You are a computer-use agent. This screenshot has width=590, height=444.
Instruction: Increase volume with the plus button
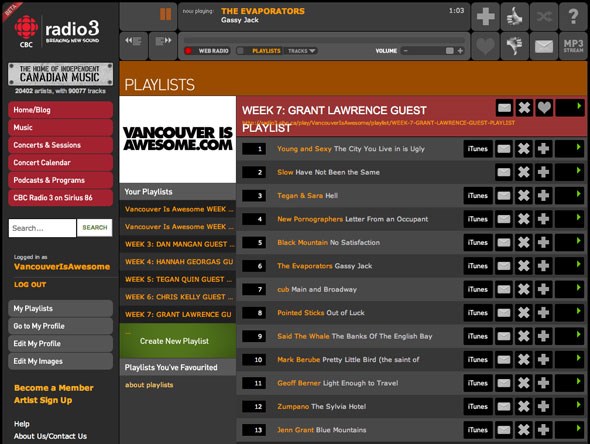[460, 51]
